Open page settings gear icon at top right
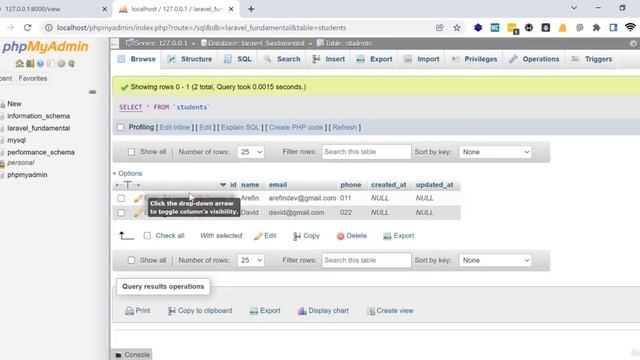640x360 pixels. 633,43
